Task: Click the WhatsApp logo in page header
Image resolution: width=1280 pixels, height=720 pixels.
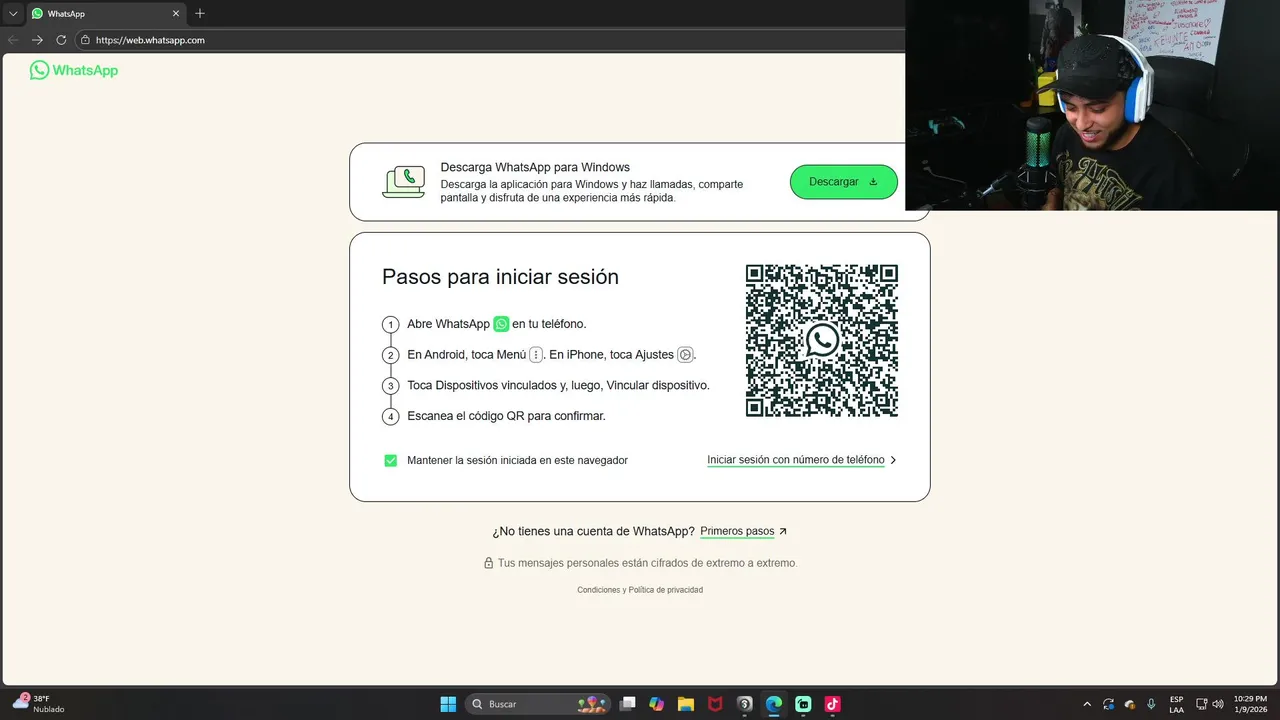Action: (x=74, y=70)
